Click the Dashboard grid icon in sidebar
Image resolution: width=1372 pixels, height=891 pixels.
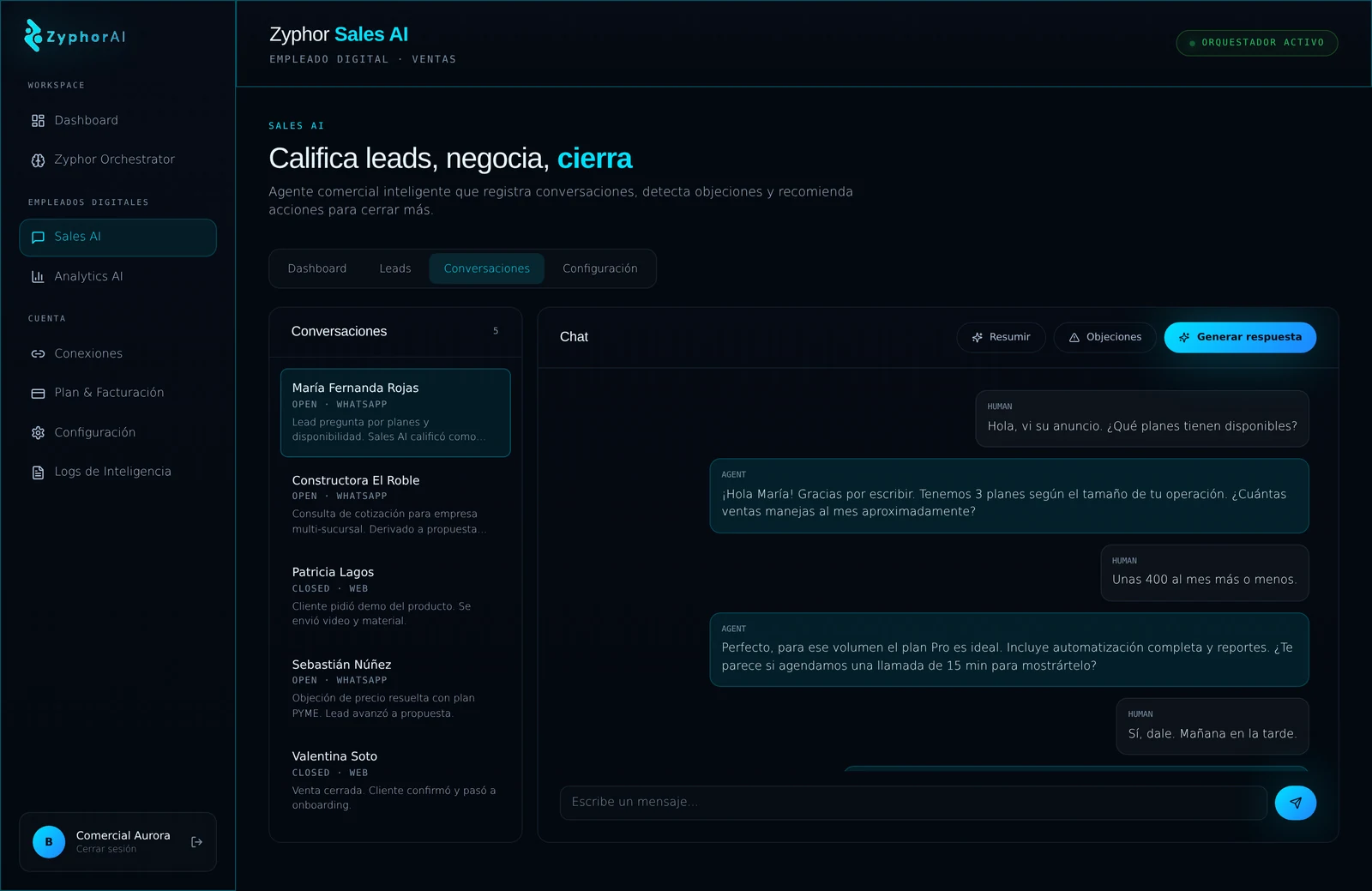point(38,121)
